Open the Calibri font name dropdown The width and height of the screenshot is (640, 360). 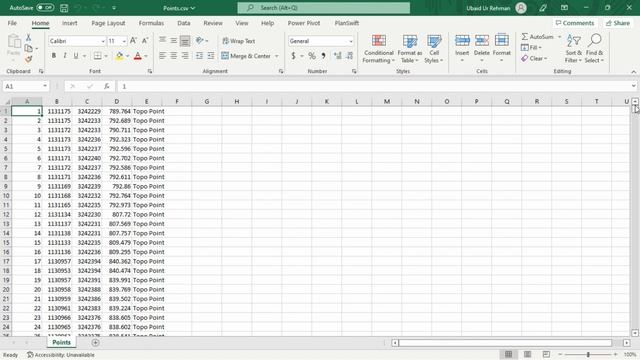click(103, 41)
